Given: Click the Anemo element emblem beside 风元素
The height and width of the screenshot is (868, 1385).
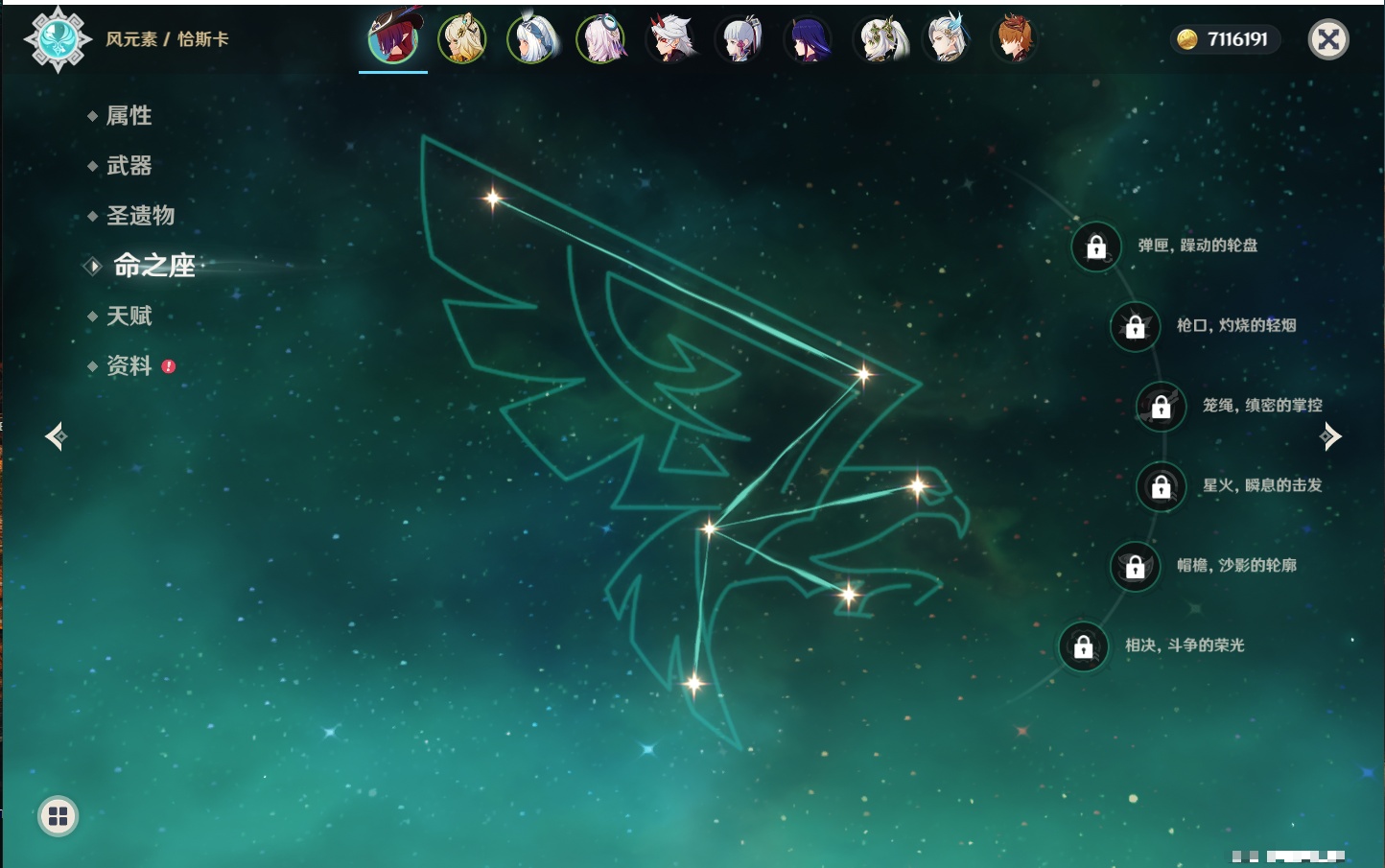Looking at the screenshot, I should (58, 39).
